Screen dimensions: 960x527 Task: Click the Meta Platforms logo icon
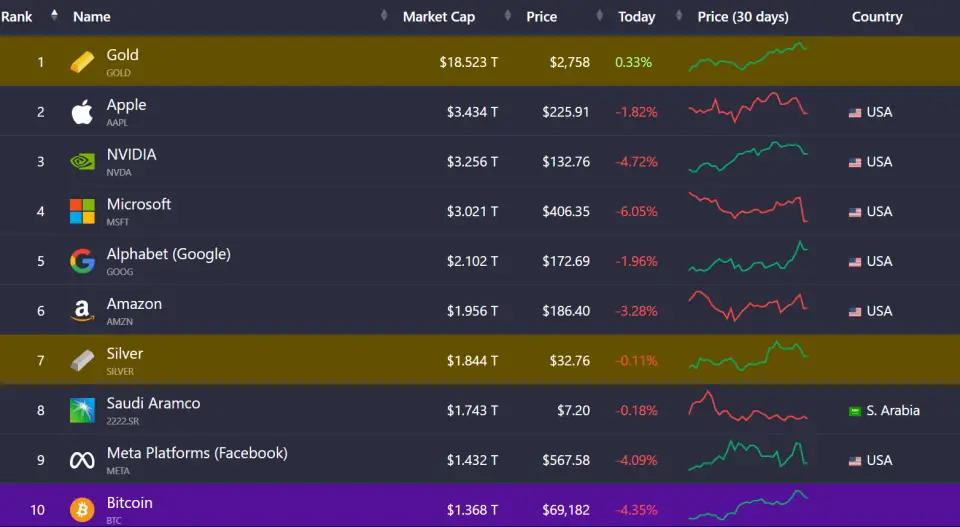pyautogui.click(x=82, y=460)
